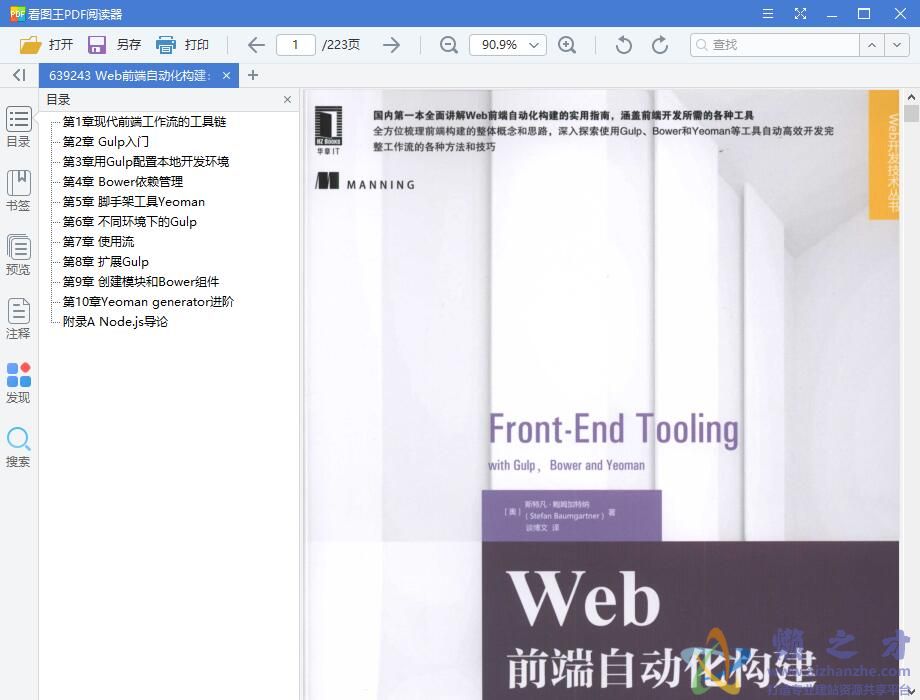Image resolution: width=920 pixels, height=700 pixels.
Task: Rotate page counterclockwise
Action: pyautogui.click(x=623, y=45)
